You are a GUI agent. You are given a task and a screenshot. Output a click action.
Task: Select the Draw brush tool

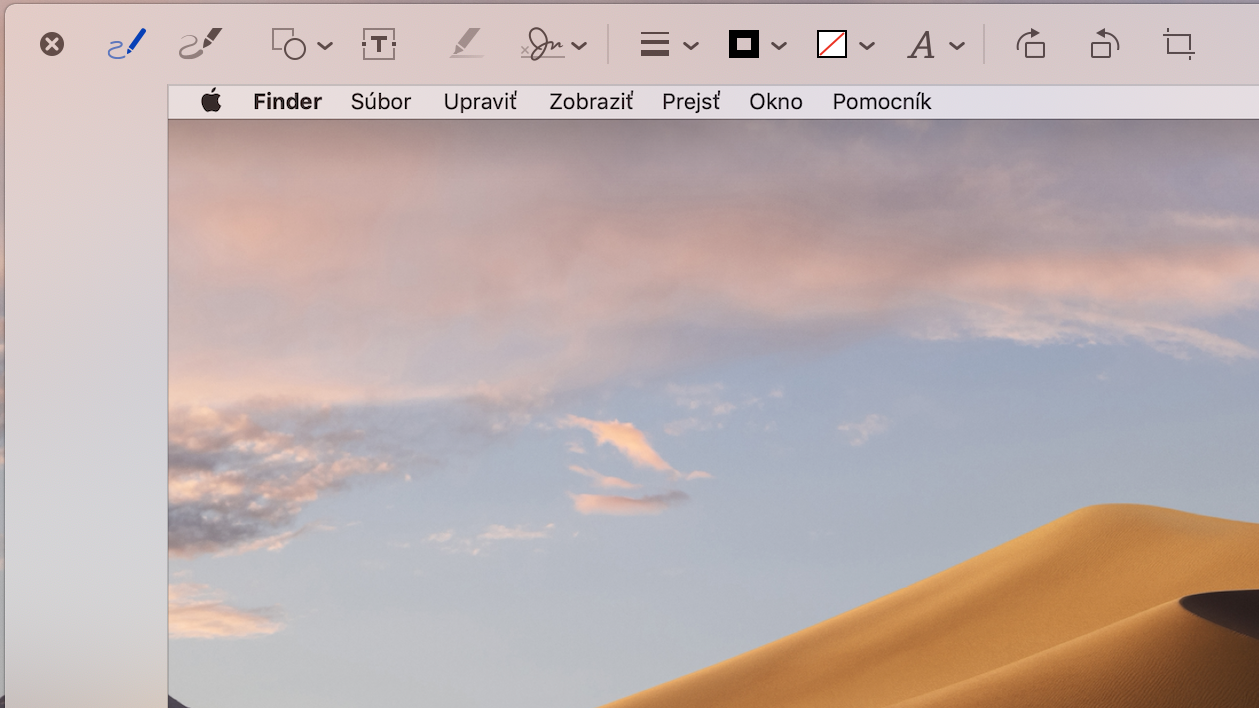click(200, 44)
